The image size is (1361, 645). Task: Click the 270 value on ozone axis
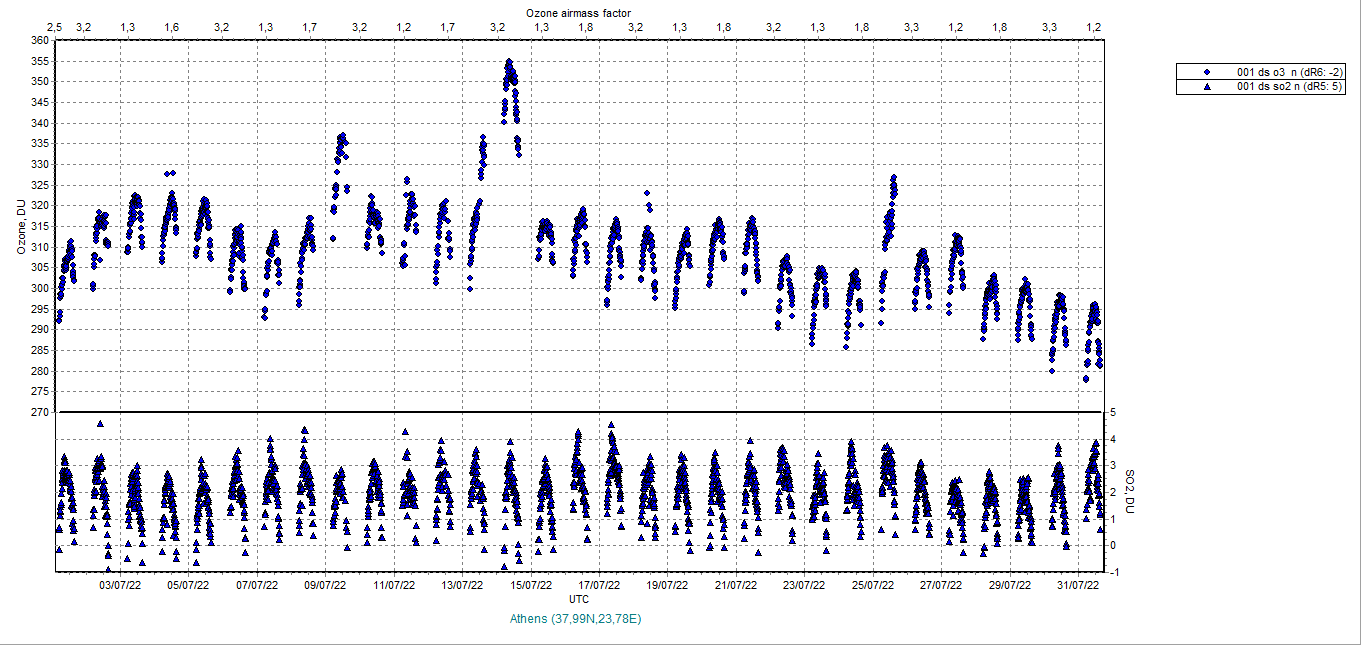click(40, 412)
